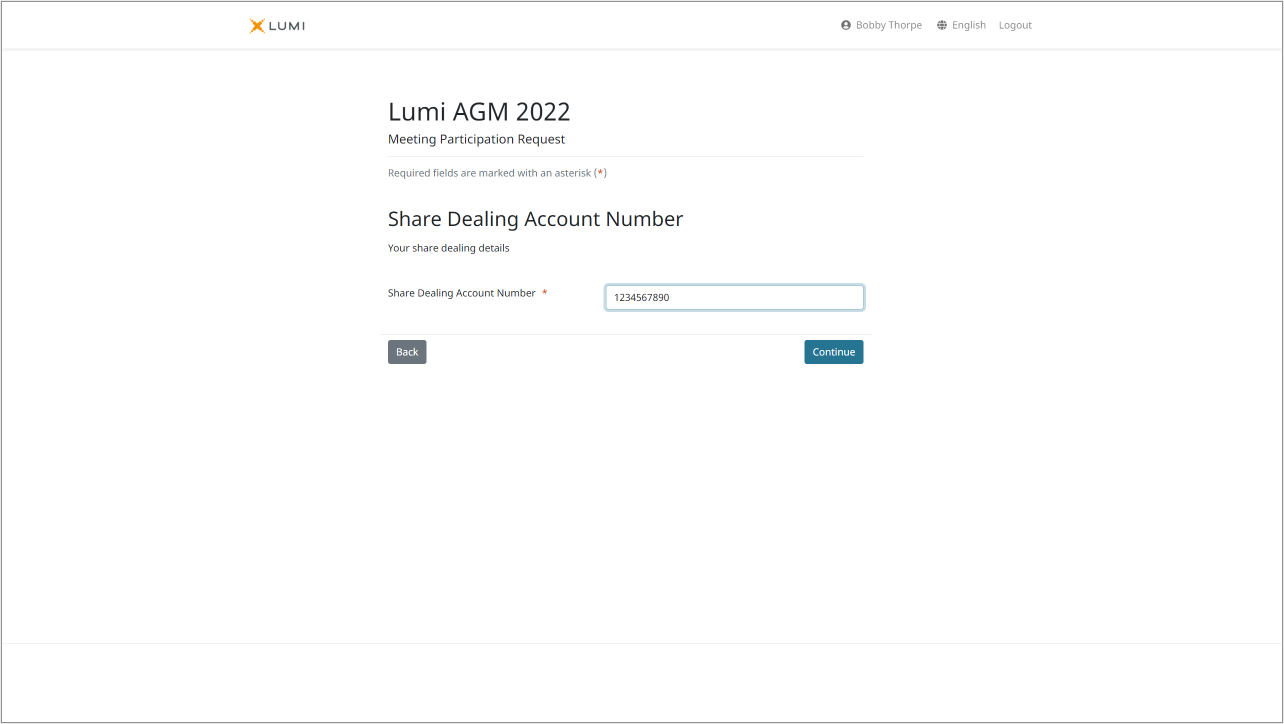Open account options via Bobby Thorpe
Image resolution: width=1284 pixels, height=724 pixels.
point(888,24)
